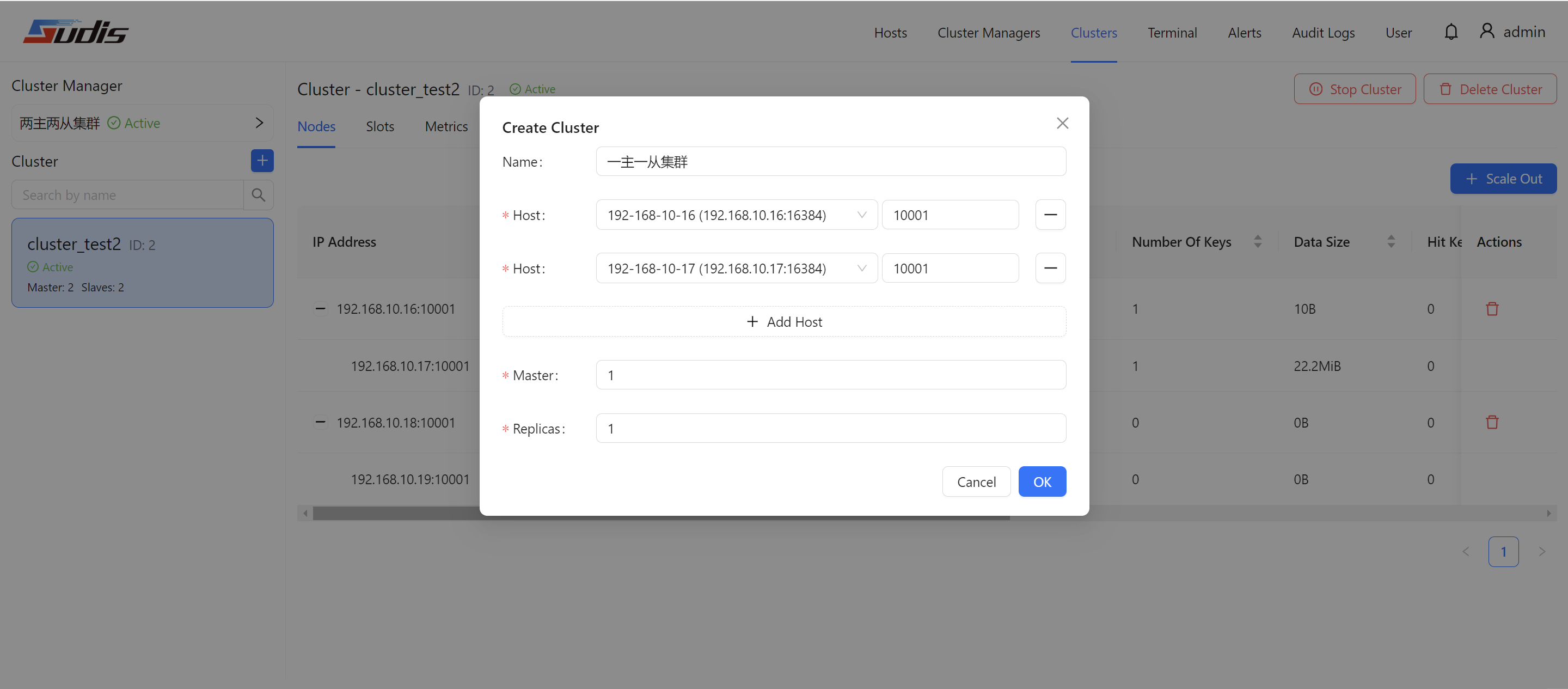Open the User menu
This screenshot has width=1568, height=689.
pos(1398,32)
